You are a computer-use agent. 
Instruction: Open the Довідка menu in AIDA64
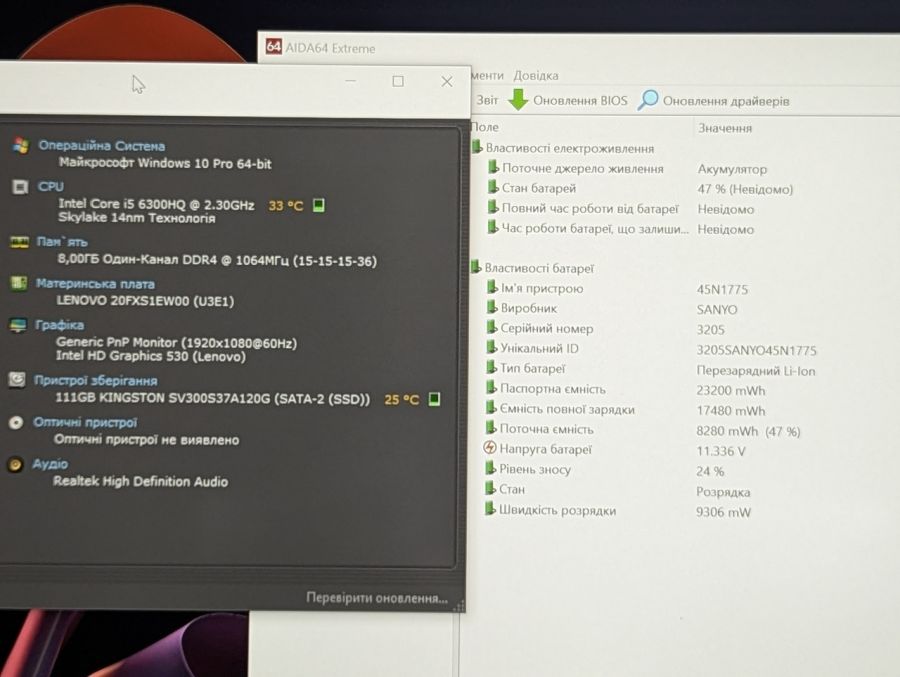pos(536,75)
